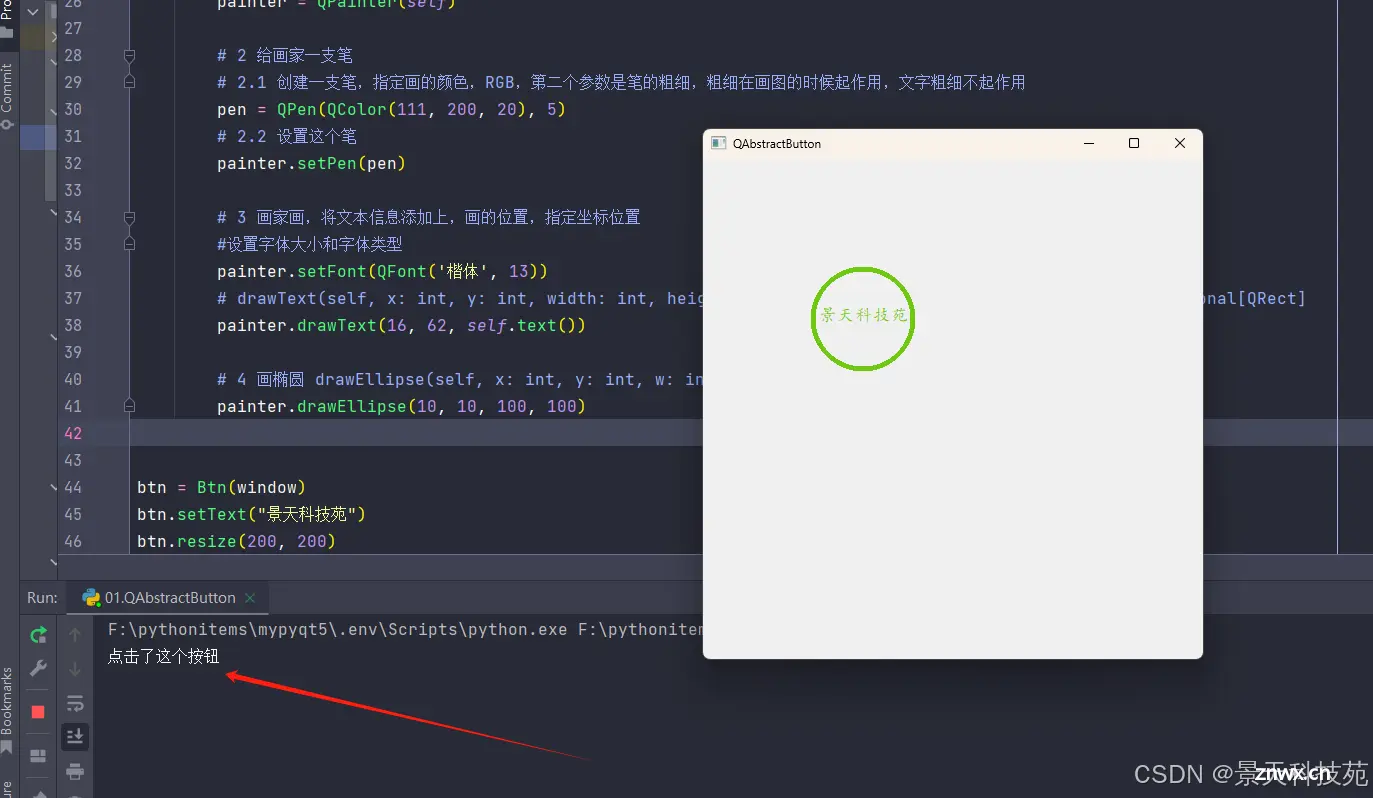Rerun the 01.QAbstractButton script
Image resolution: width=1373 pixels, height=798 pixels.
click(x=38, y=635)
